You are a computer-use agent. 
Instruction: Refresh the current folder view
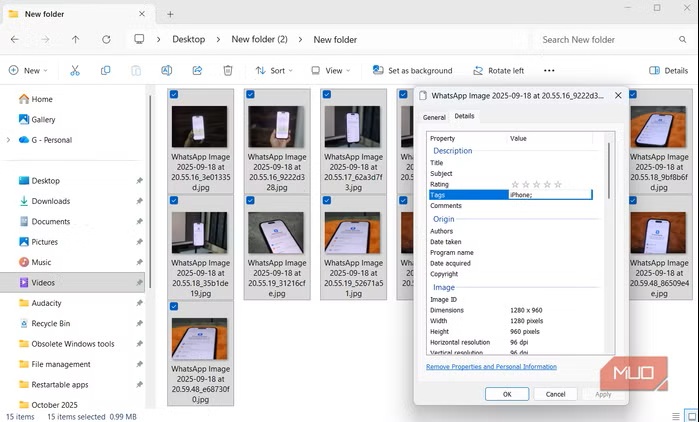(106, 40)
